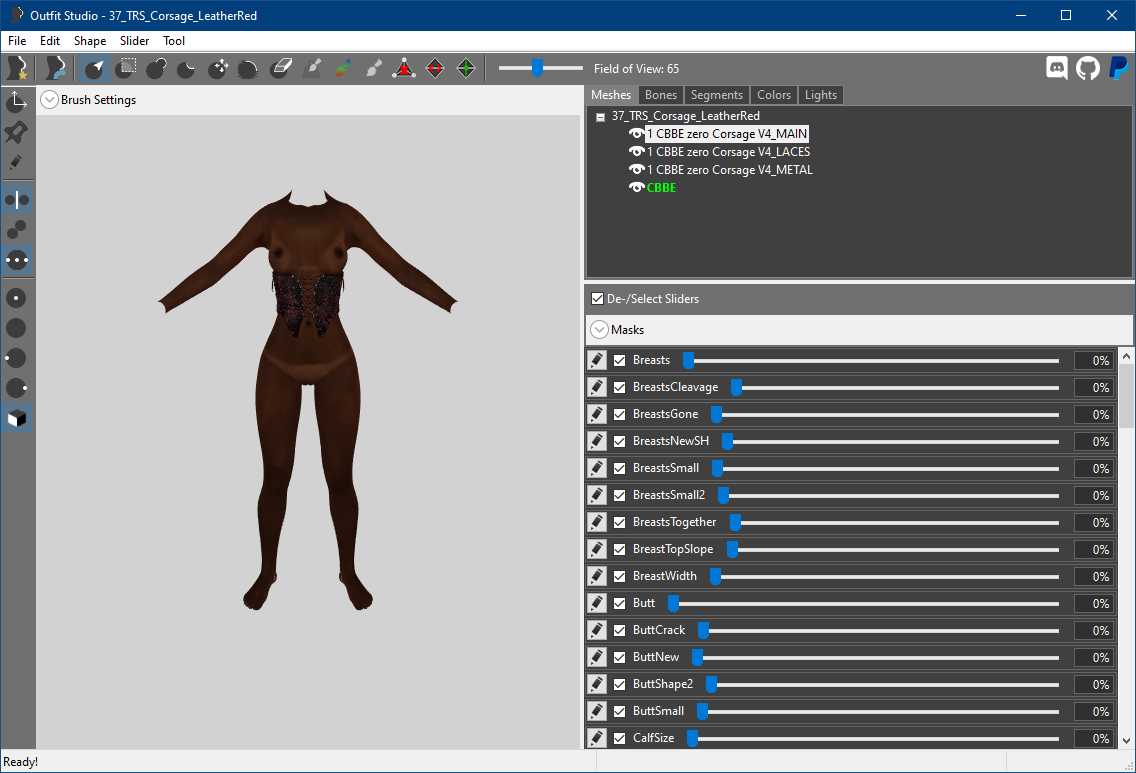
Task: Select the Smooth brush tool
Action: click(x=248, y=68)
